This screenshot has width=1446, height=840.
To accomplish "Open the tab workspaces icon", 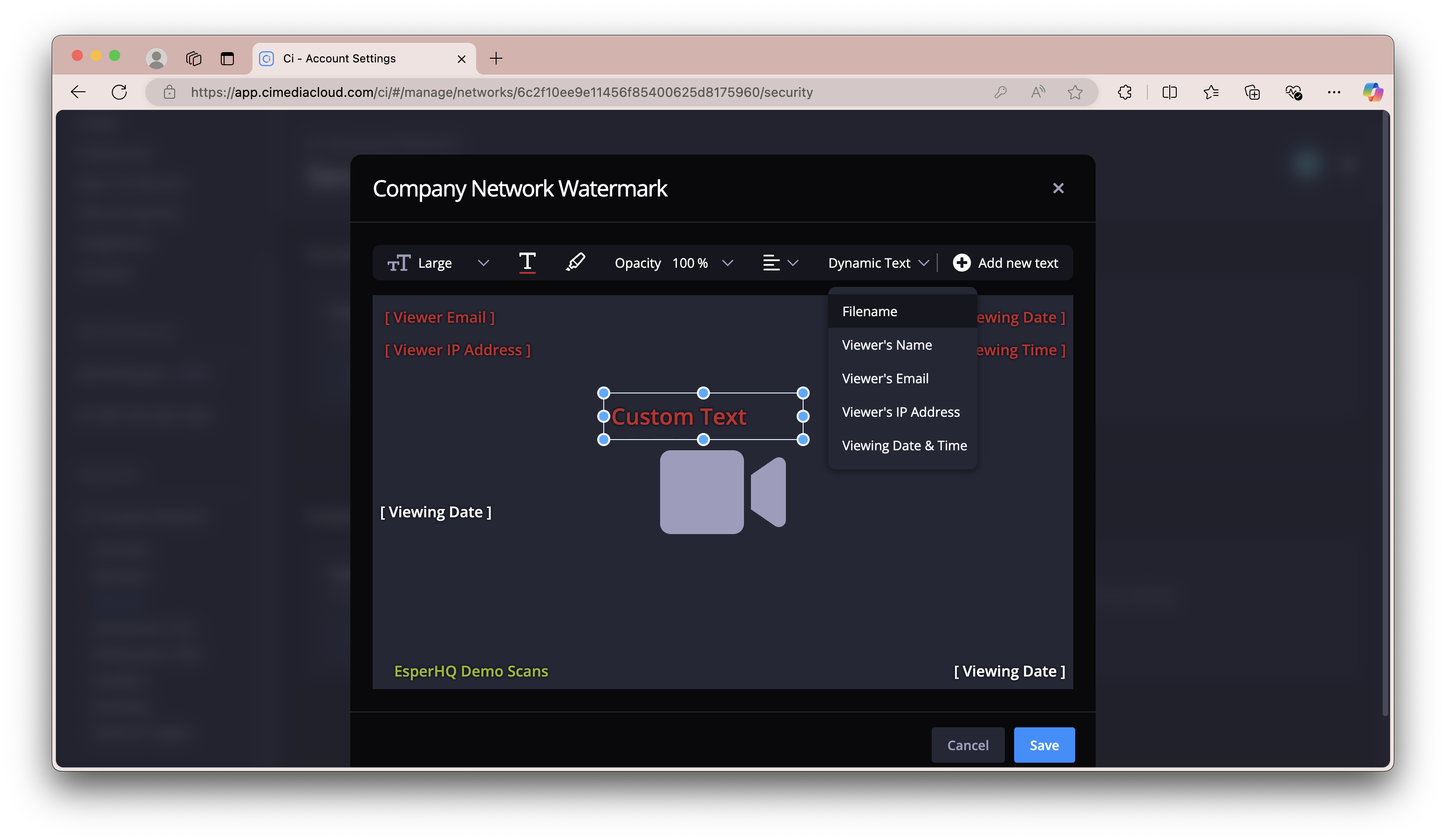I will tap(193, 58).
